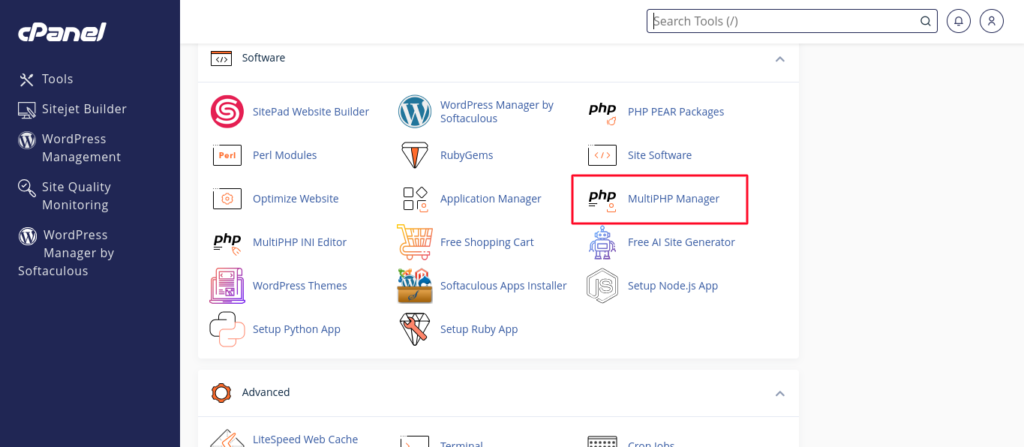Image resolution: width=1024 pixels, height=447 pixels.
Task: Open the Perl Modules link
Action: [285, 155]
